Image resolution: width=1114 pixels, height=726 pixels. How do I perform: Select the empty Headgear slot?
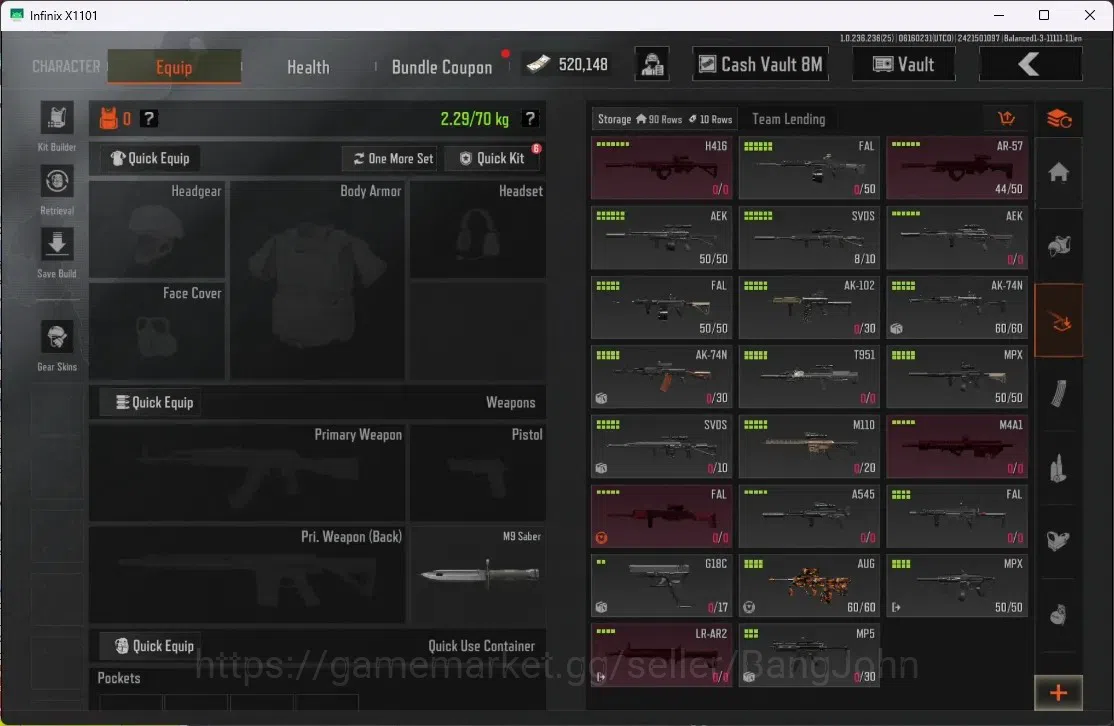click(x=157, y=229)
